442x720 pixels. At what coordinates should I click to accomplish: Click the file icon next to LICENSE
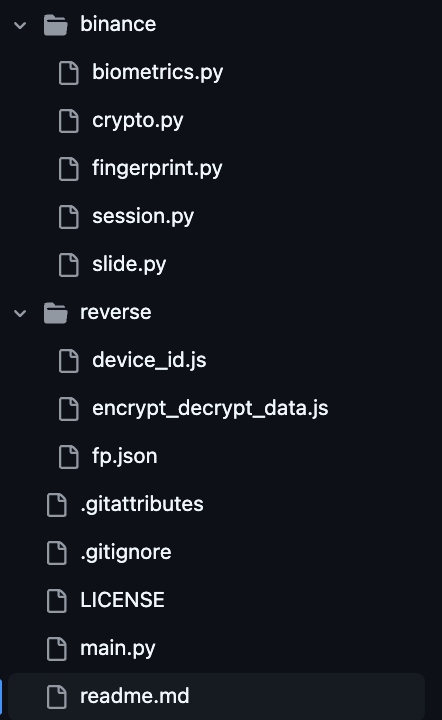point(57,601)
